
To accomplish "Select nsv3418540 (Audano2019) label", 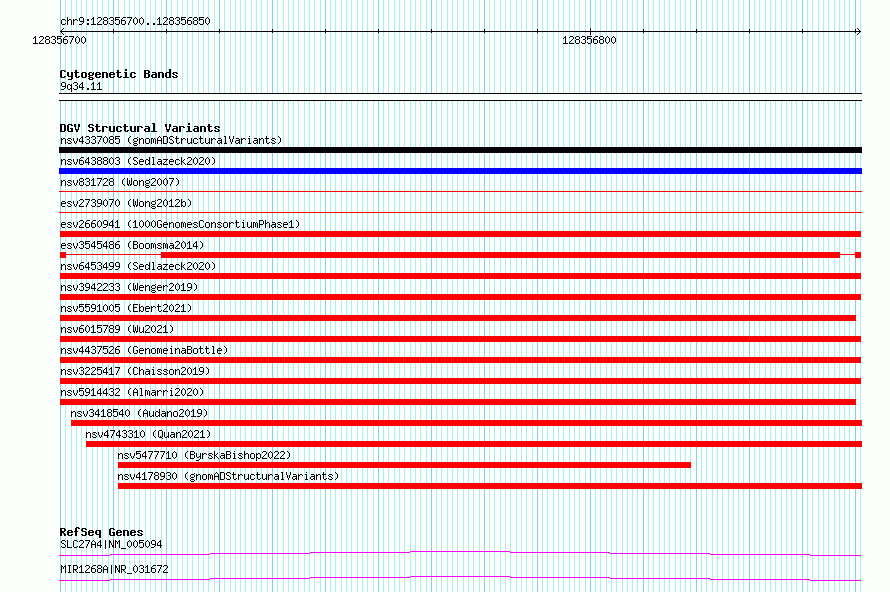I will click(139, 413).
